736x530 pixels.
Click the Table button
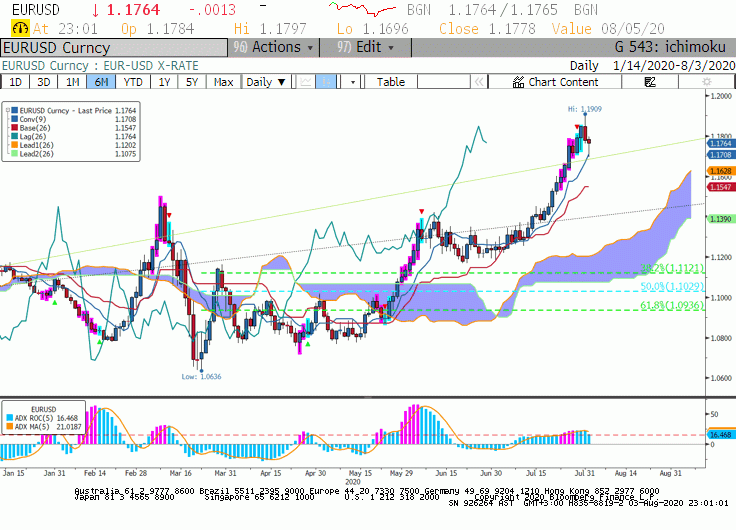click(391, 82)
